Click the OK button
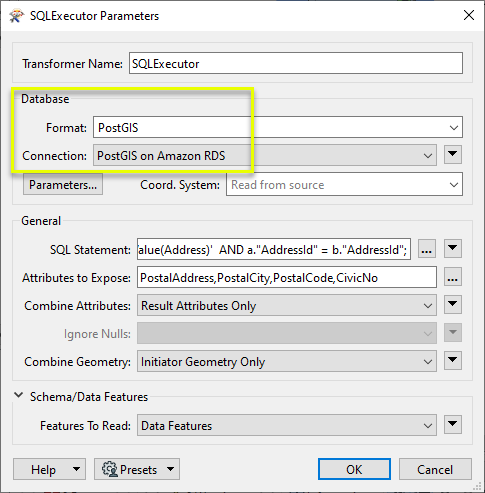 (354, 469)
